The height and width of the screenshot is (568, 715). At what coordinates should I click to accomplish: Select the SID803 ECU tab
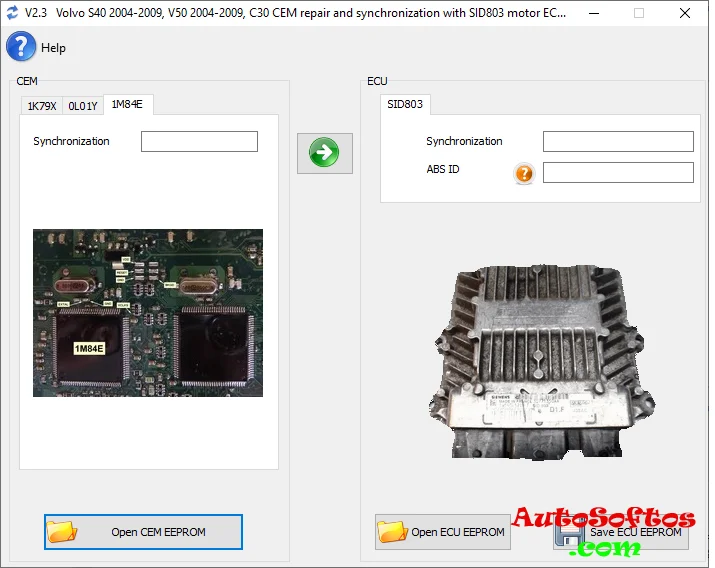[405, 105]
